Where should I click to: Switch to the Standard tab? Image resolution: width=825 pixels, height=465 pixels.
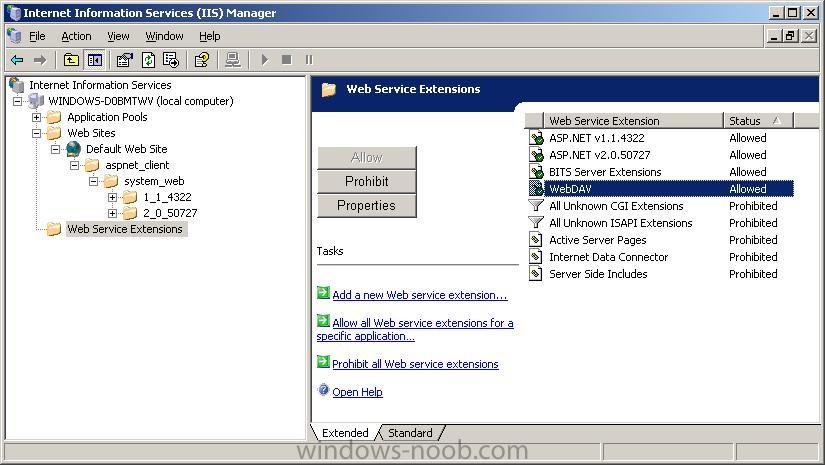(x=410, y=433)
